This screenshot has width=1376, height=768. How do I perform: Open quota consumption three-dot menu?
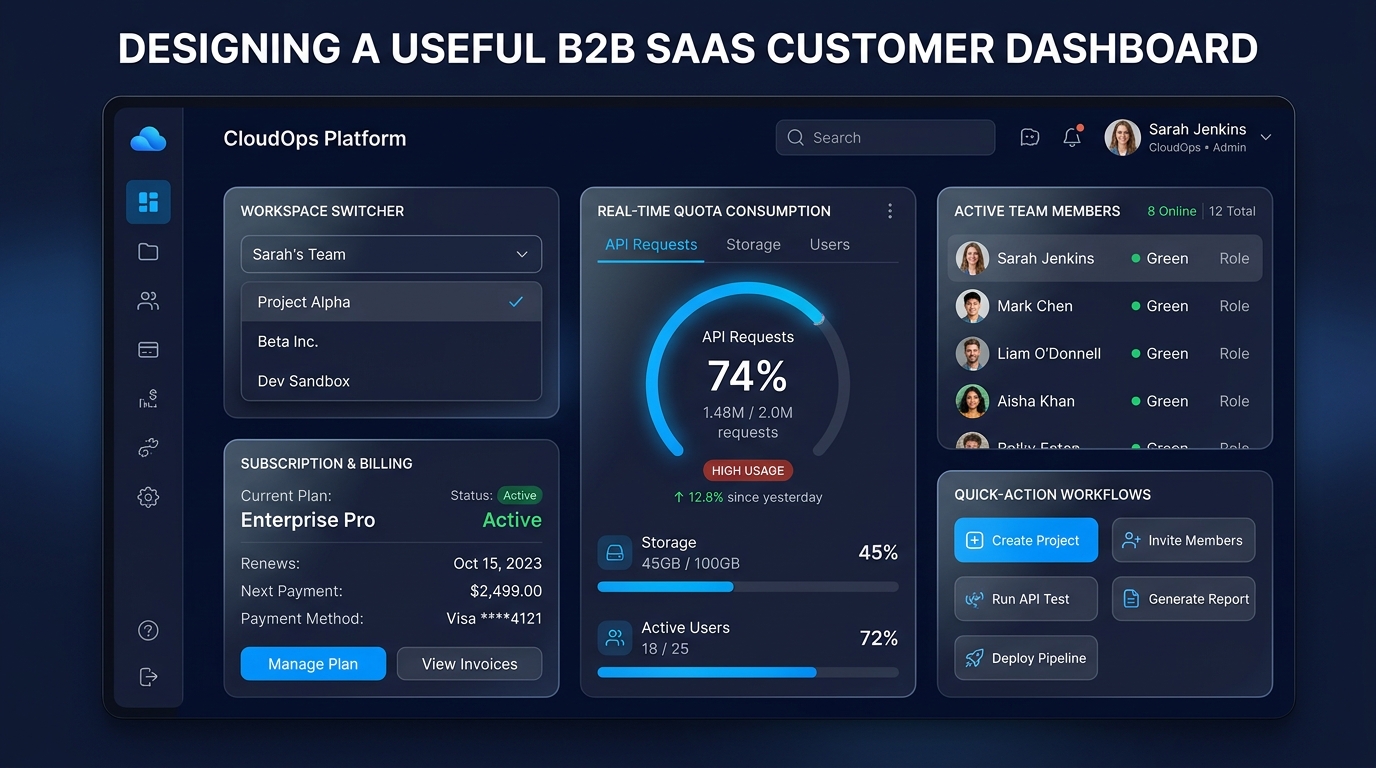(890, 211)
